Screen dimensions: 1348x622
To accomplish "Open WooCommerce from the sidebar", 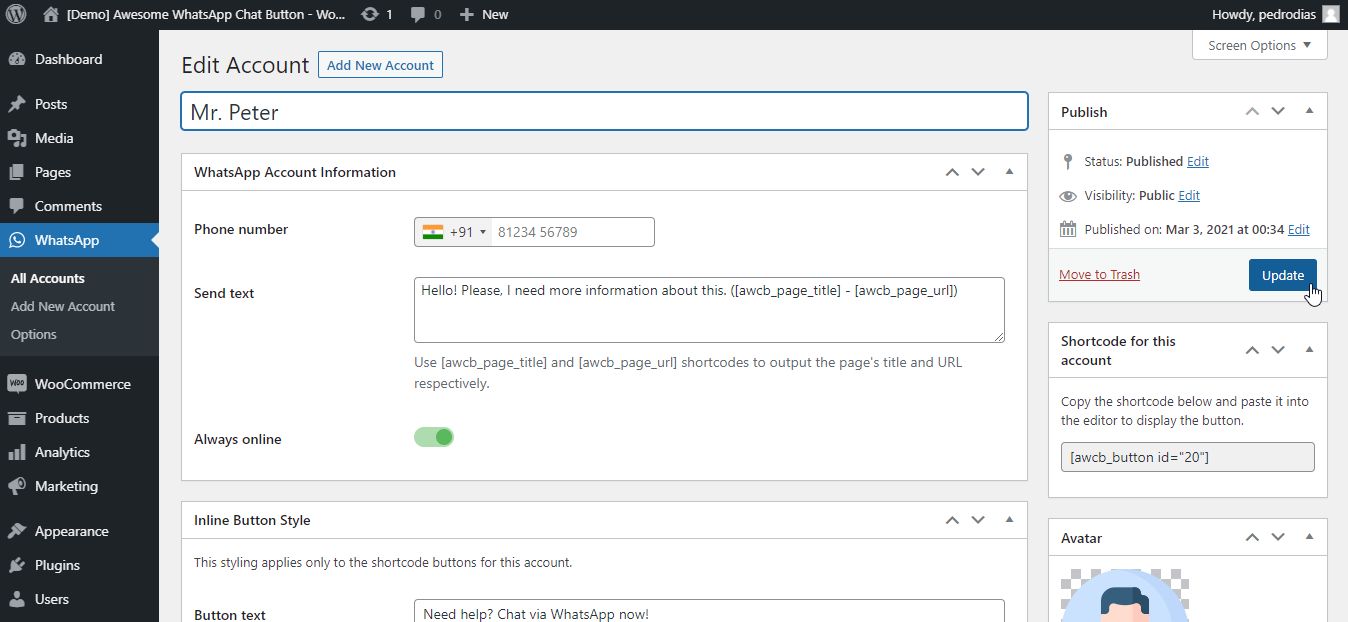I will (x=82, y=384).
